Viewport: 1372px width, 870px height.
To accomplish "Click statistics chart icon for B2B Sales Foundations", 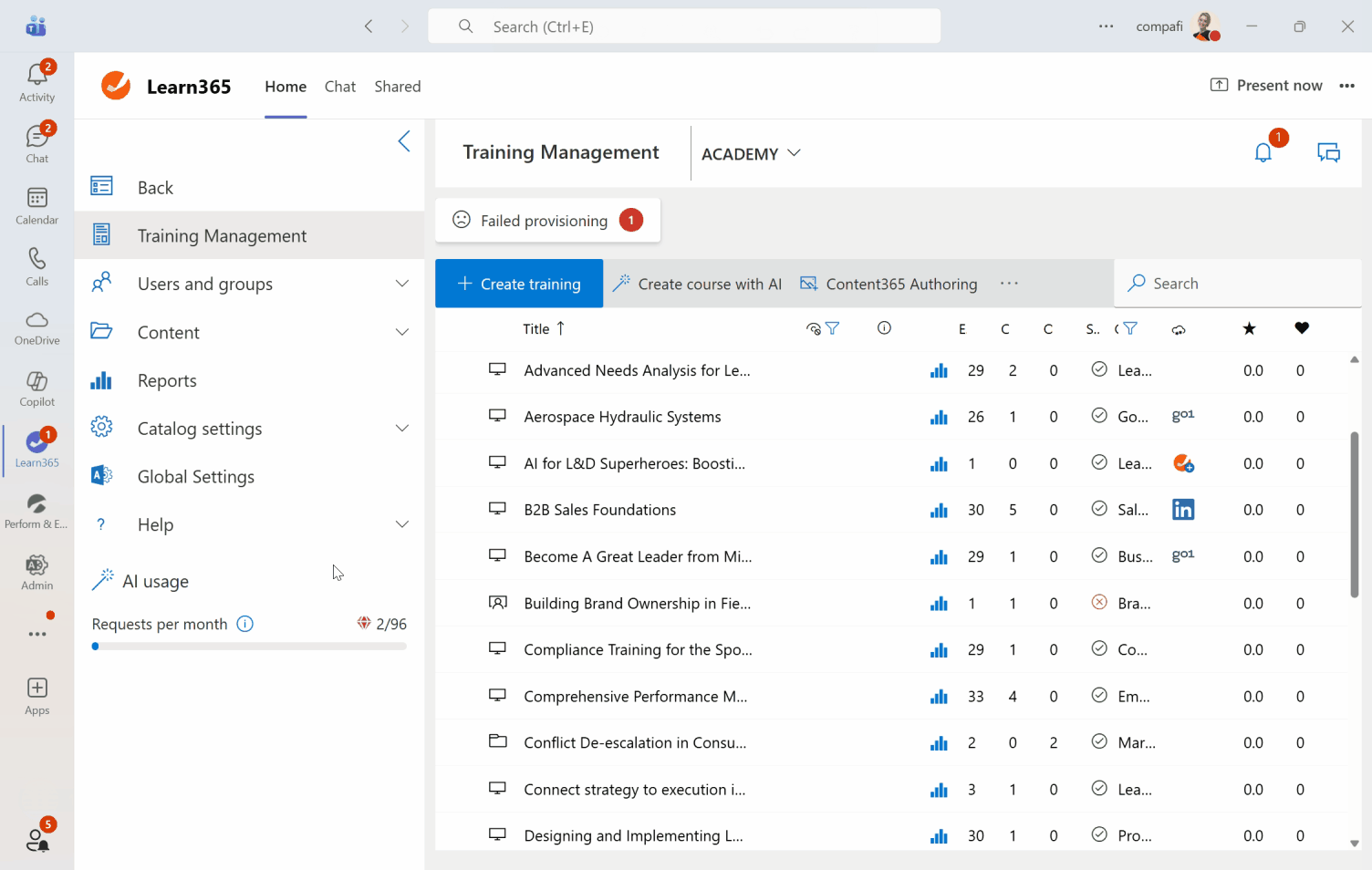I will tap(939, 510).
